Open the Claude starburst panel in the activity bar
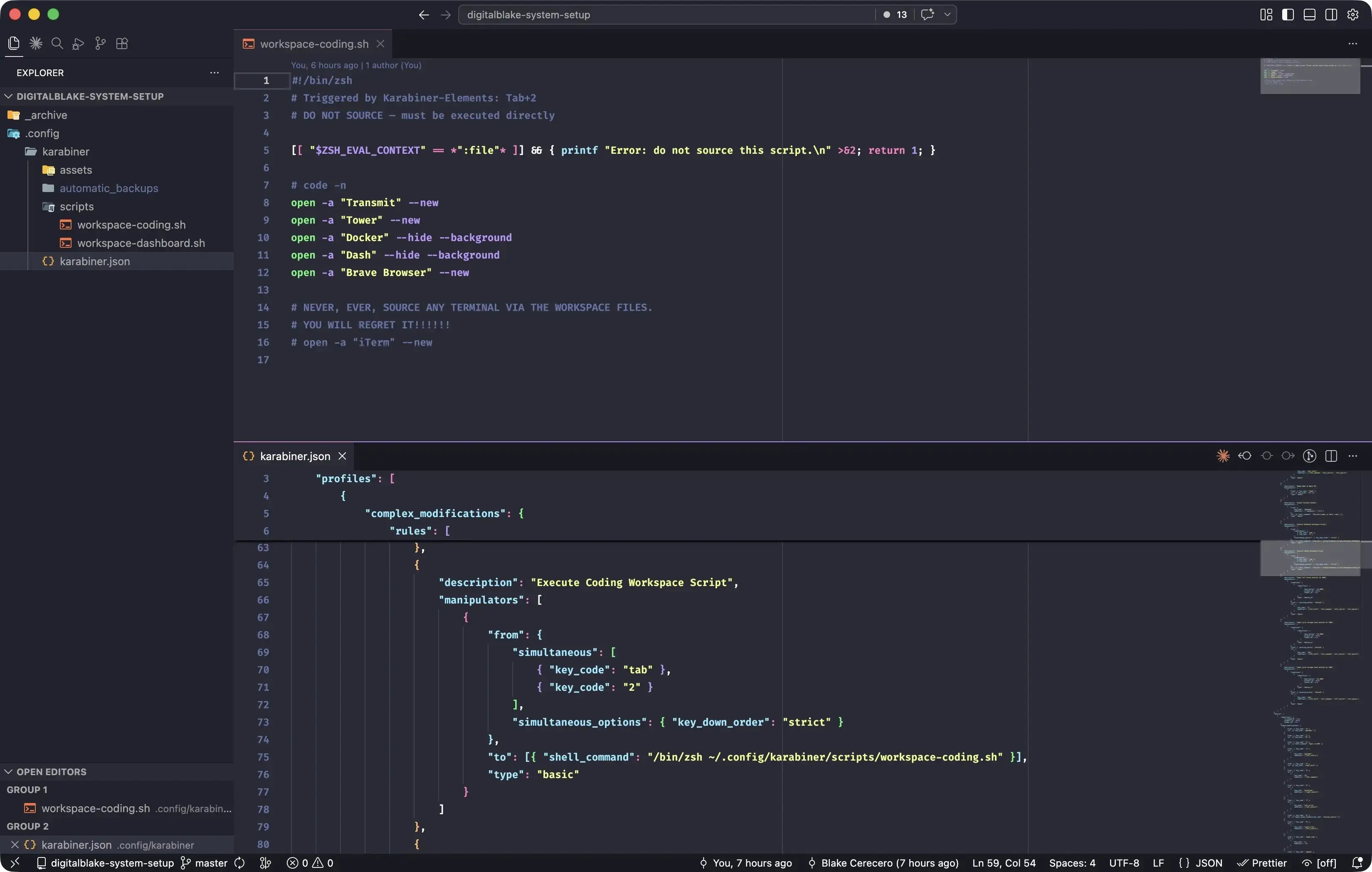 (x=36, y=43)
